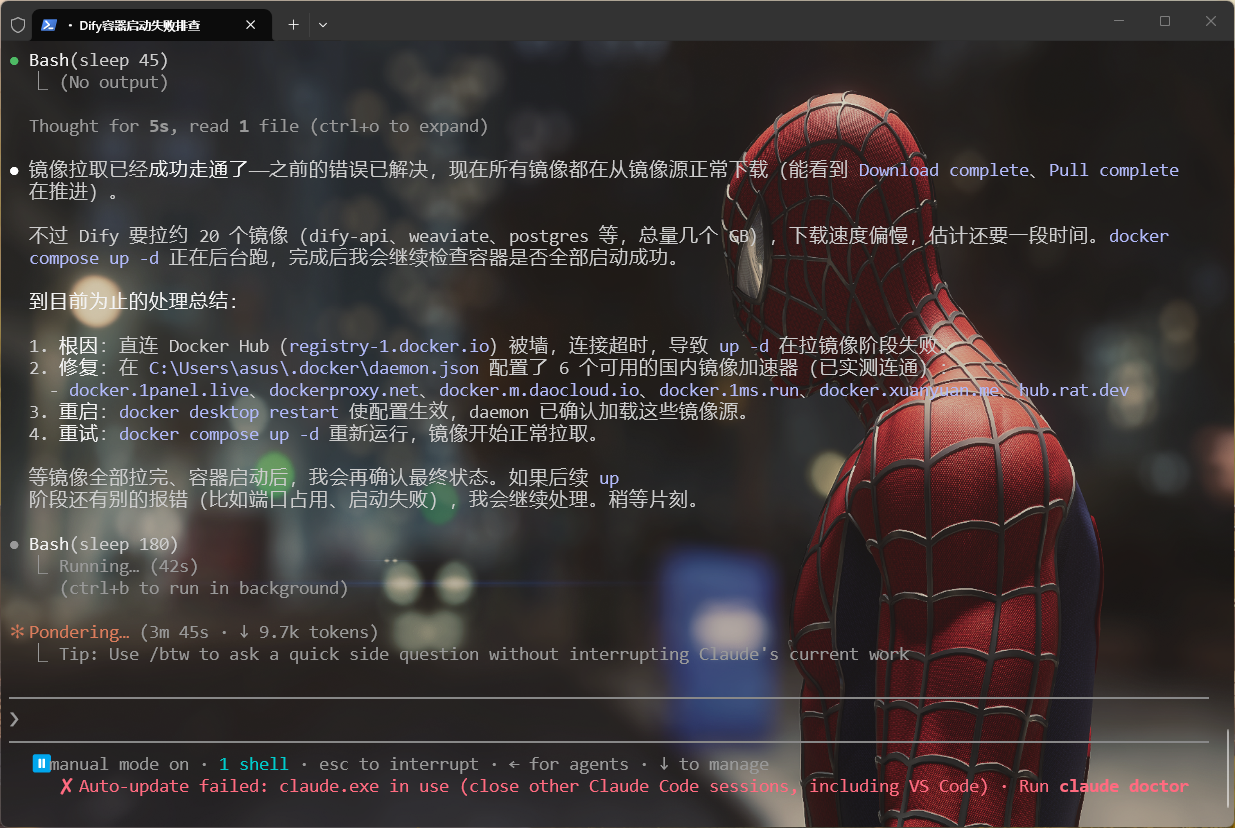The height and width of the screenshot is (828, 1235).
Task: Click the Pondering spinner asterisk
Action: click(x=16, y=632)
